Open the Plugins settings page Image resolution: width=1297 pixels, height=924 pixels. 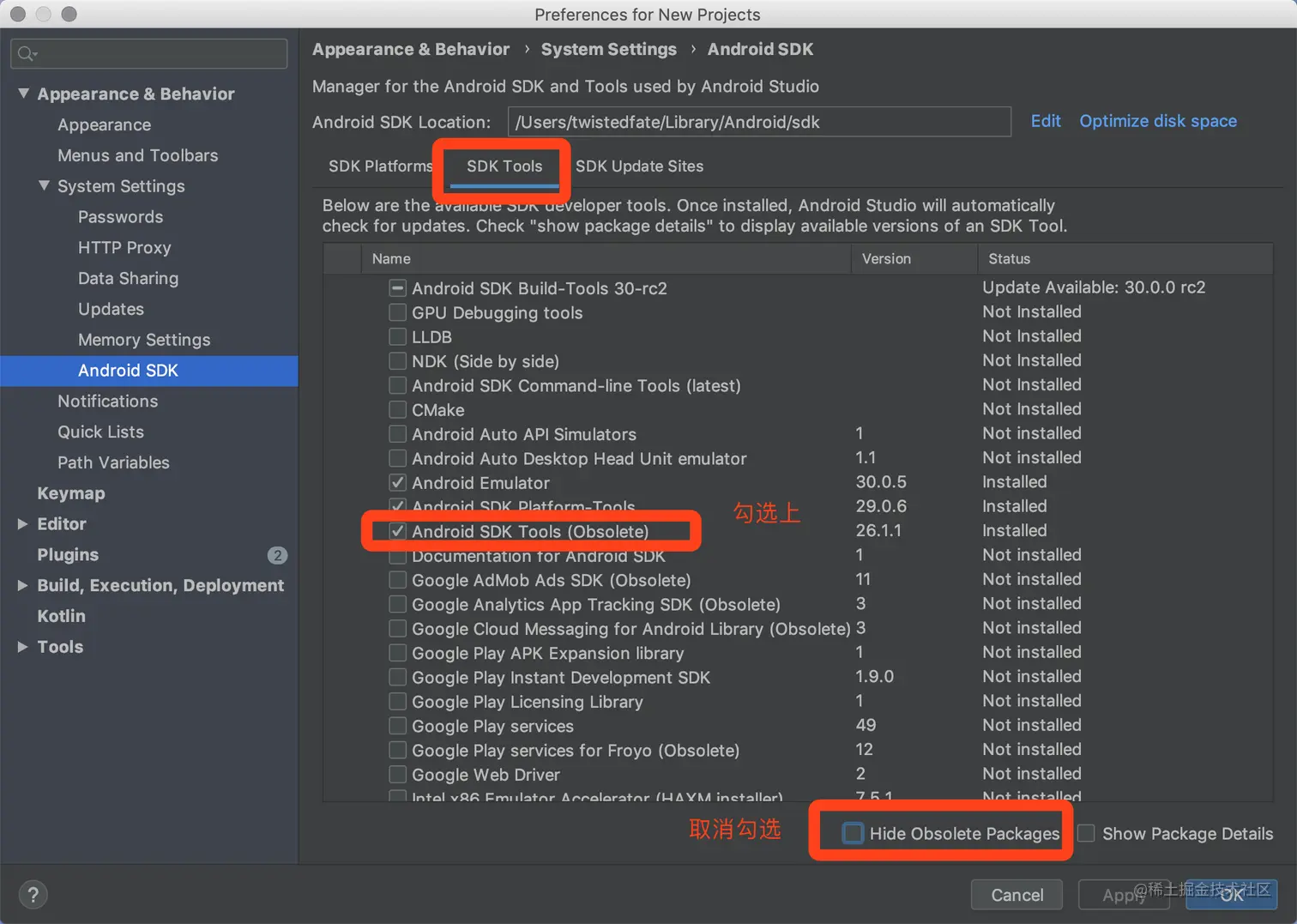68,555
